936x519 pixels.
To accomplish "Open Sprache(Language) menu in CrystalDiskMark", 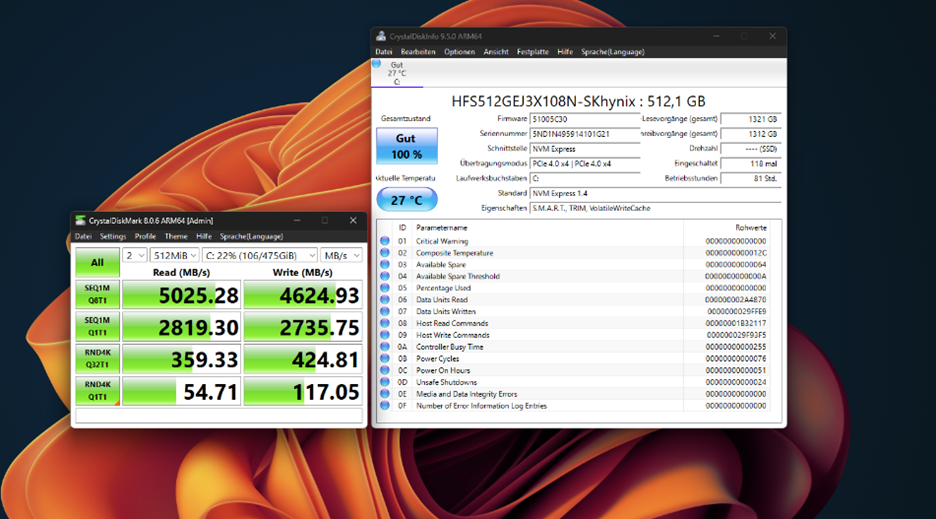I will pyautogui.click(x=251, y=237).
